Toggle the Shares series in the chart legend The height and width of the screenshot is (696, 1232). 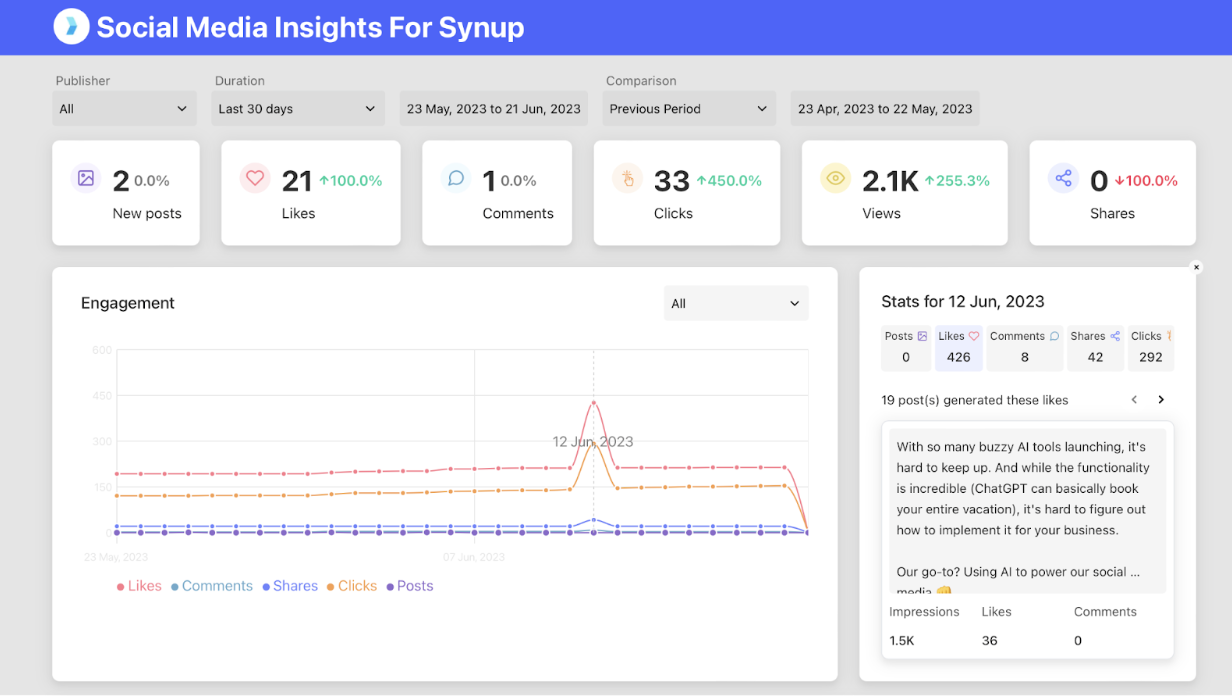click(x=290, y=586)
